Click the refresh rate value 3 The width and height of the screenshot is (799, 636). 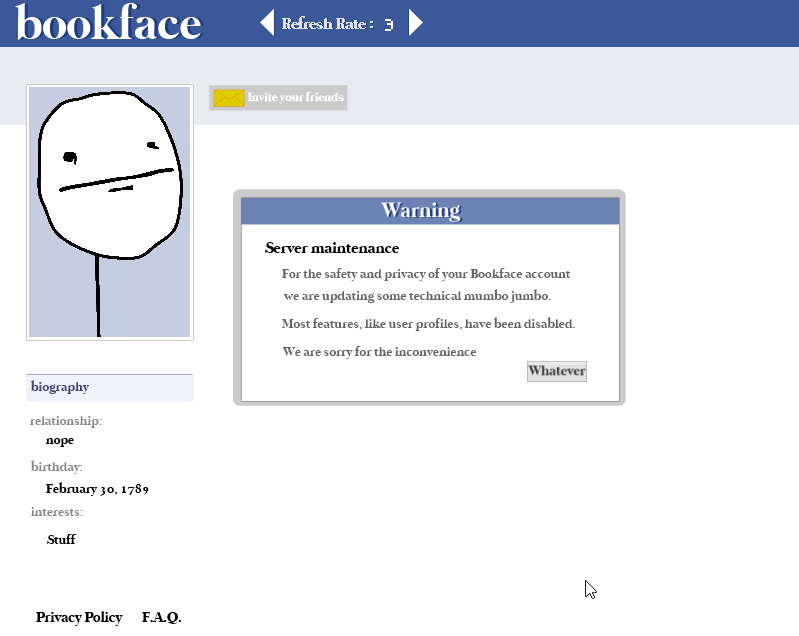pyautogui.click(x=388, y=24)
